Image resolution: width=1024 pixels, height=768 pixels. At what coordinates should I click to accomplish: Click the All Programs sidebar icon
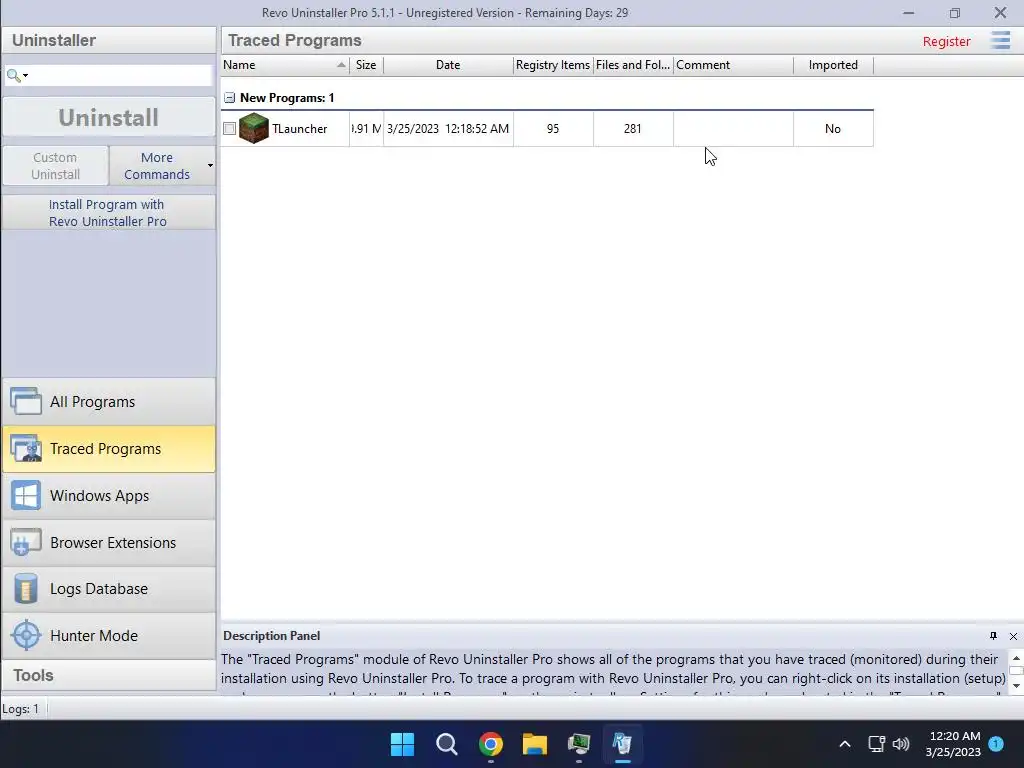click(x=26, y=402)
